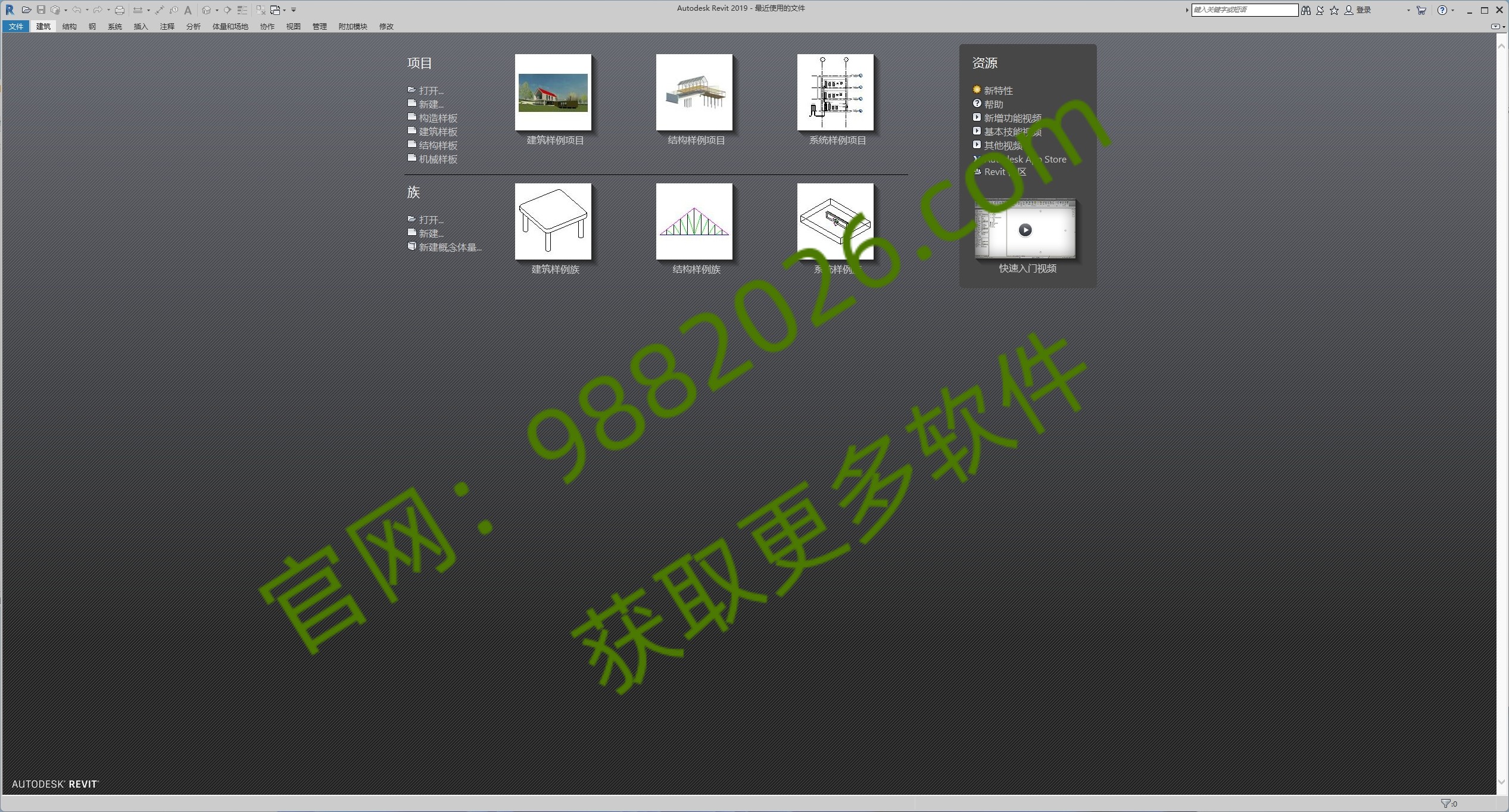Click the Text letter A icon

pos(188,10)
